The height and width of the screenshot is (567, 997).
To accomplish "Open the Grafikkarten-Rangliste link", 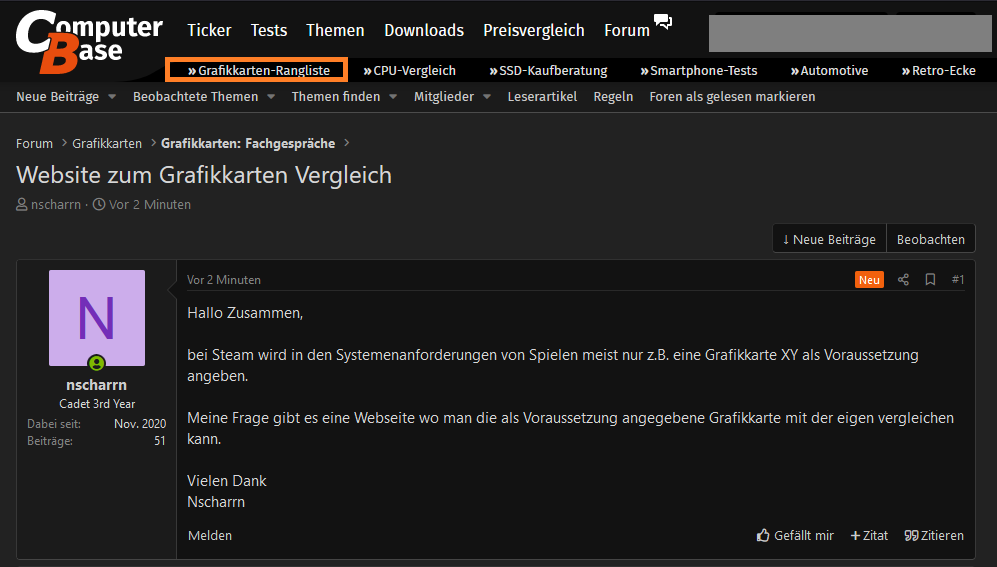I will click(x=258, y=71).
